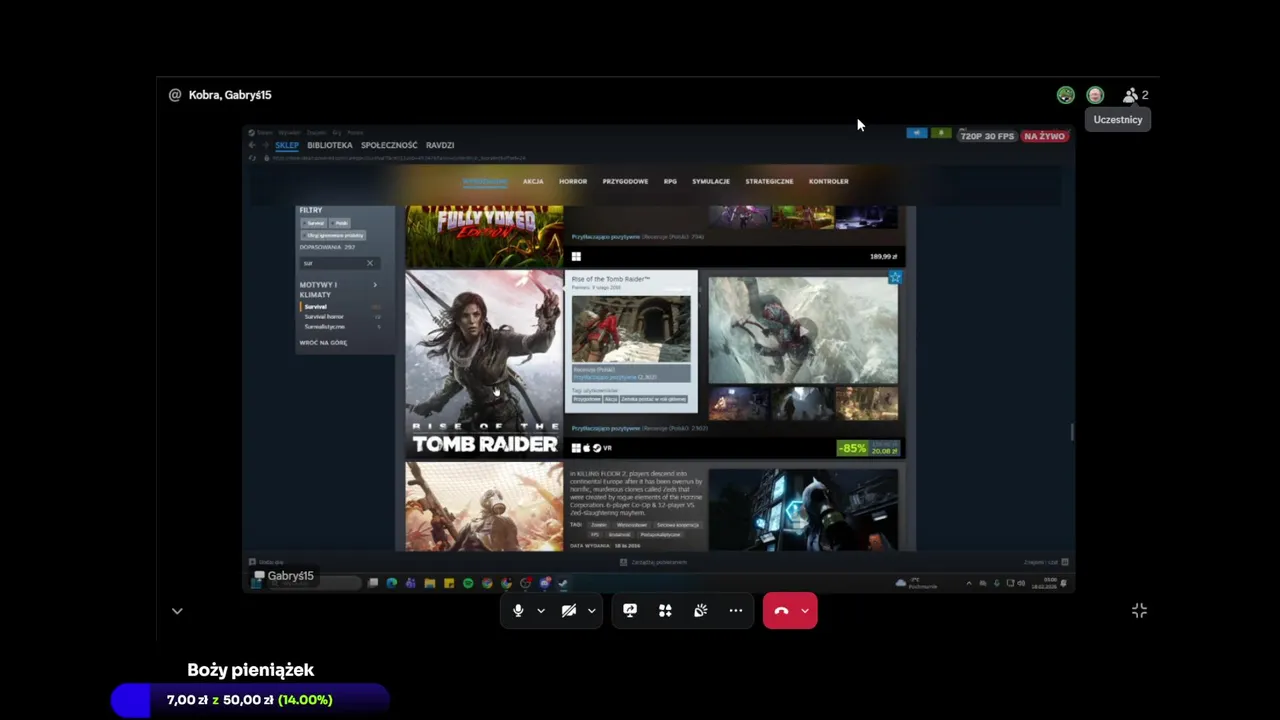Open Task View on the taskbar
The width and height of the screenshot is (1280, 720).
point(373,583)
